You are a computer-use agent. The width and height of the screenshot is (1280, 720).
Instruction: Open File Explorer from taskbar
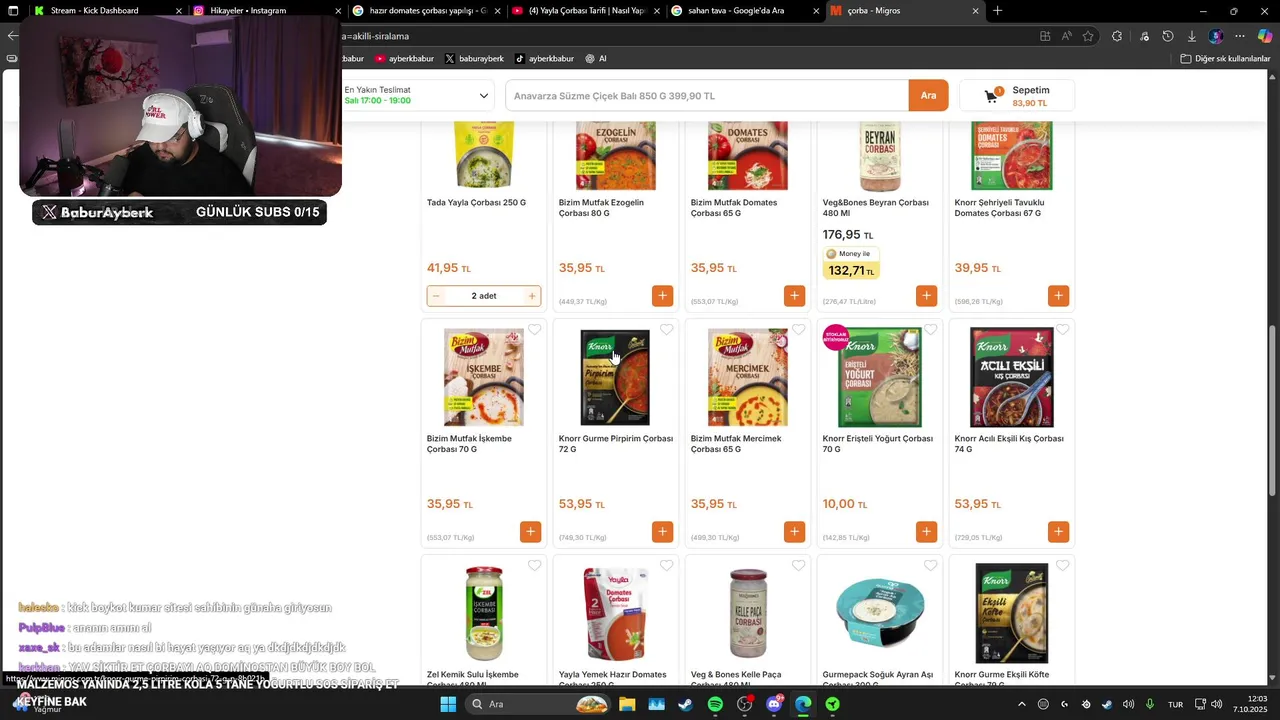(x=627, y=704)
